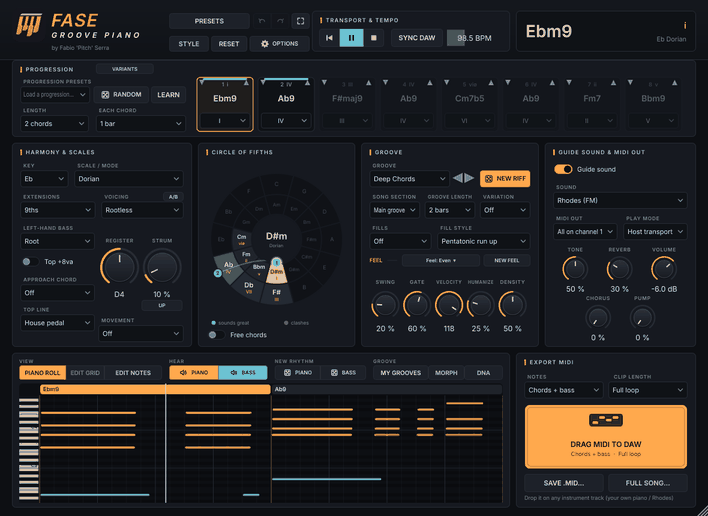The width and height of the screenshot is (708, 516).
Task: Toggle the A/B voicing button
Action: pos(173,197)
